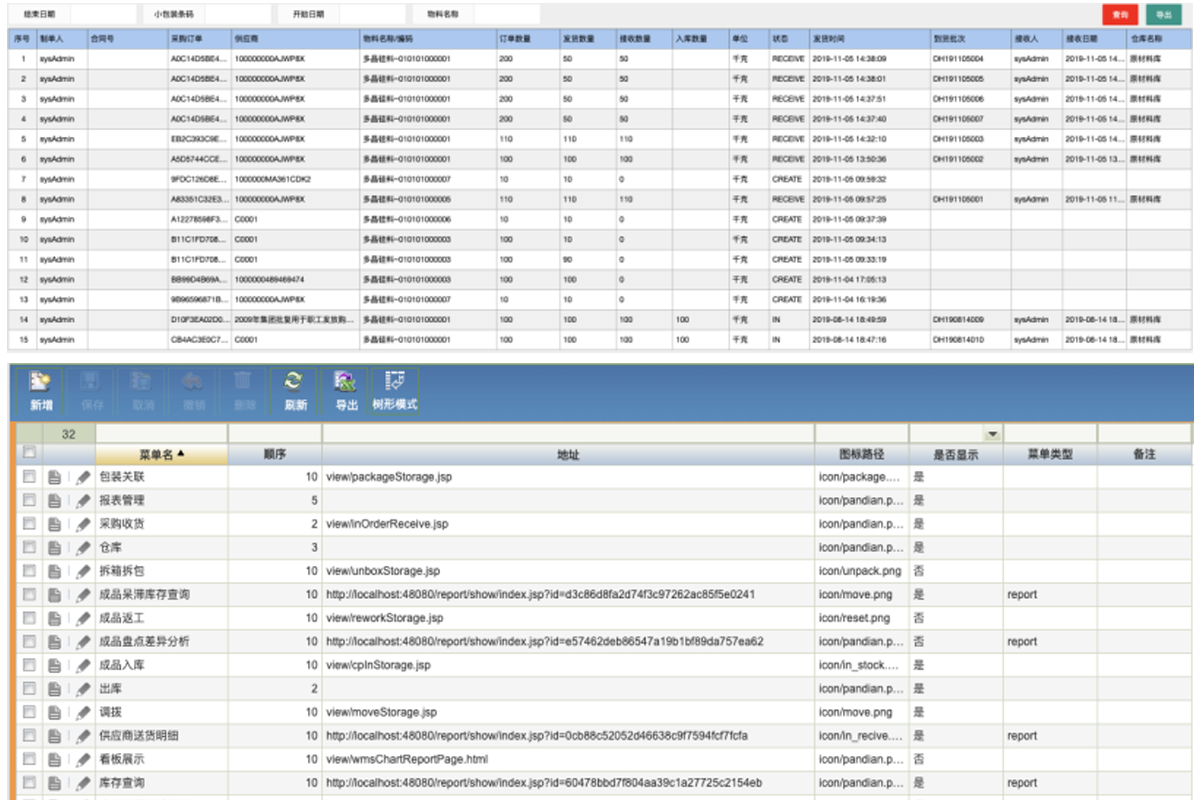This screenshot has width=1200, height=800.
Task: Toggle the select-all checkbox in grid header
Action: click(29, 454)
